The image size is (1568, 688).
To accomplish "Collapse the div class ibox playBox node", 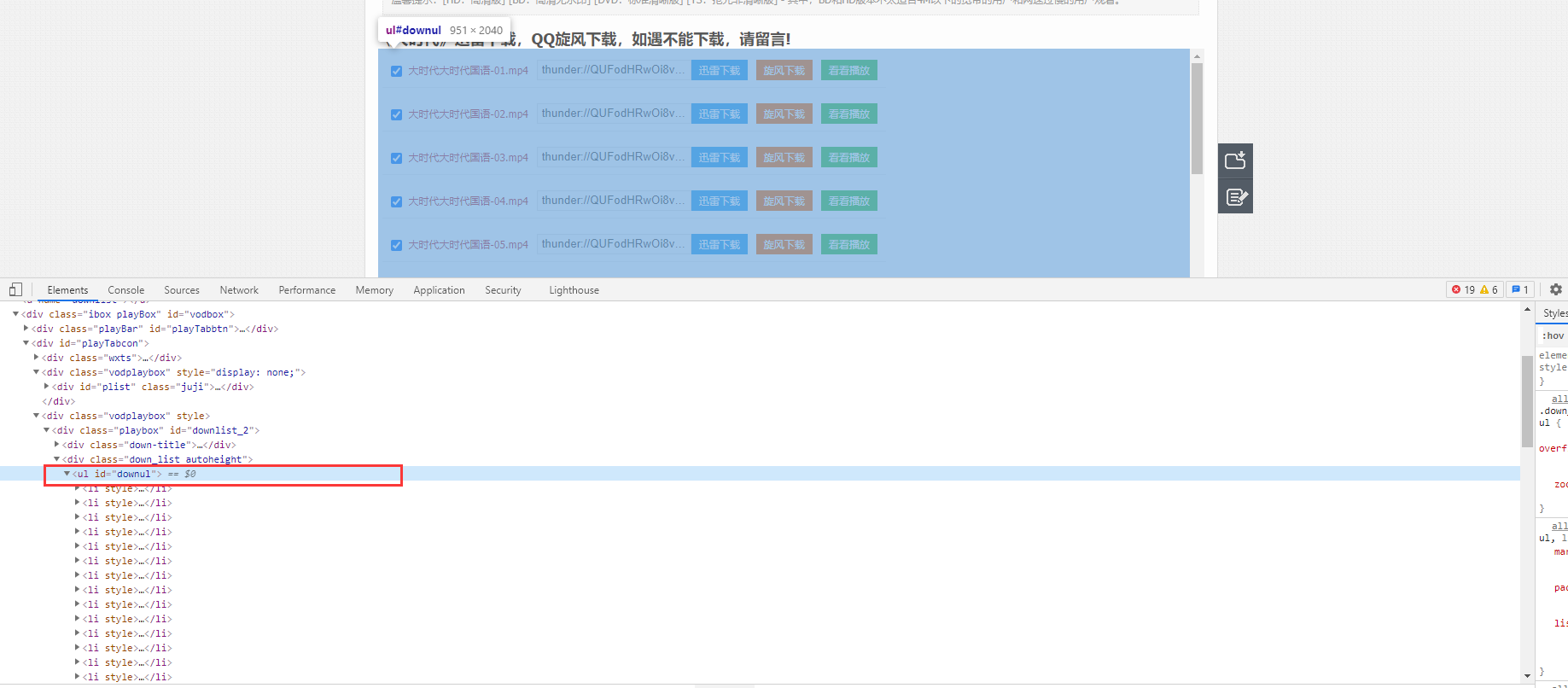I will point(15,314).
